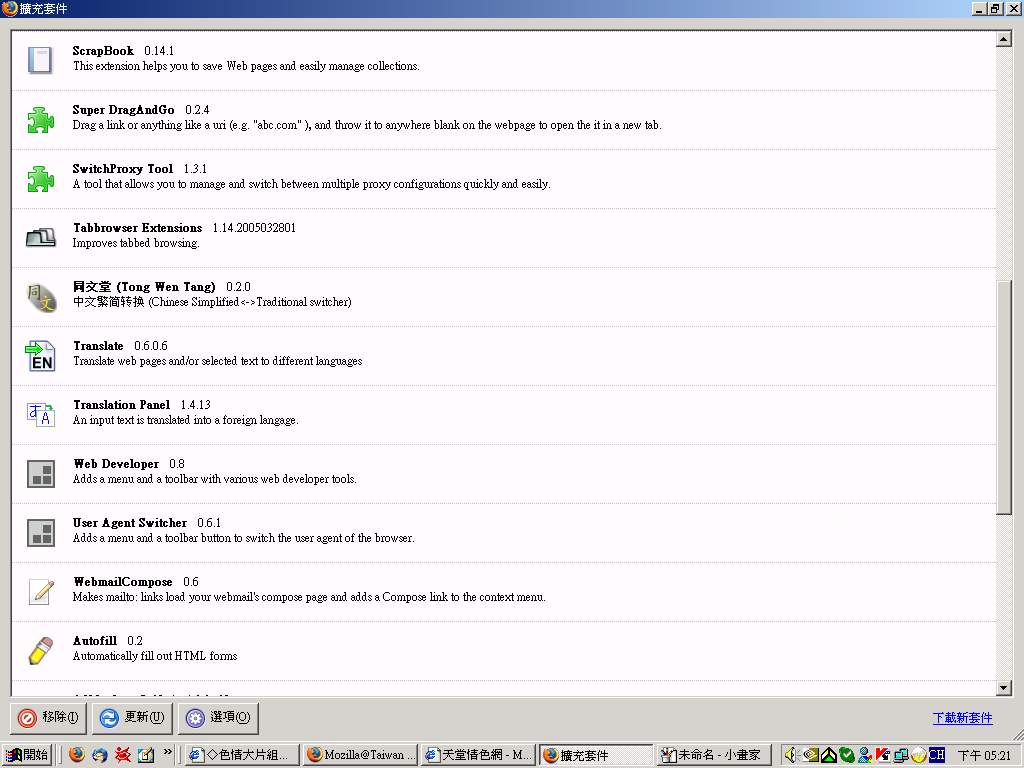
Task: Select the Translate EN icon
Action: [40, 355]
